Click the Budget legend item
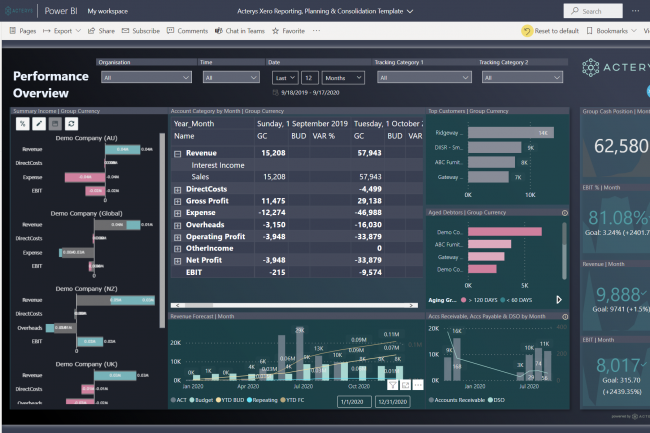The image size is (650, 433). [201, 400]
